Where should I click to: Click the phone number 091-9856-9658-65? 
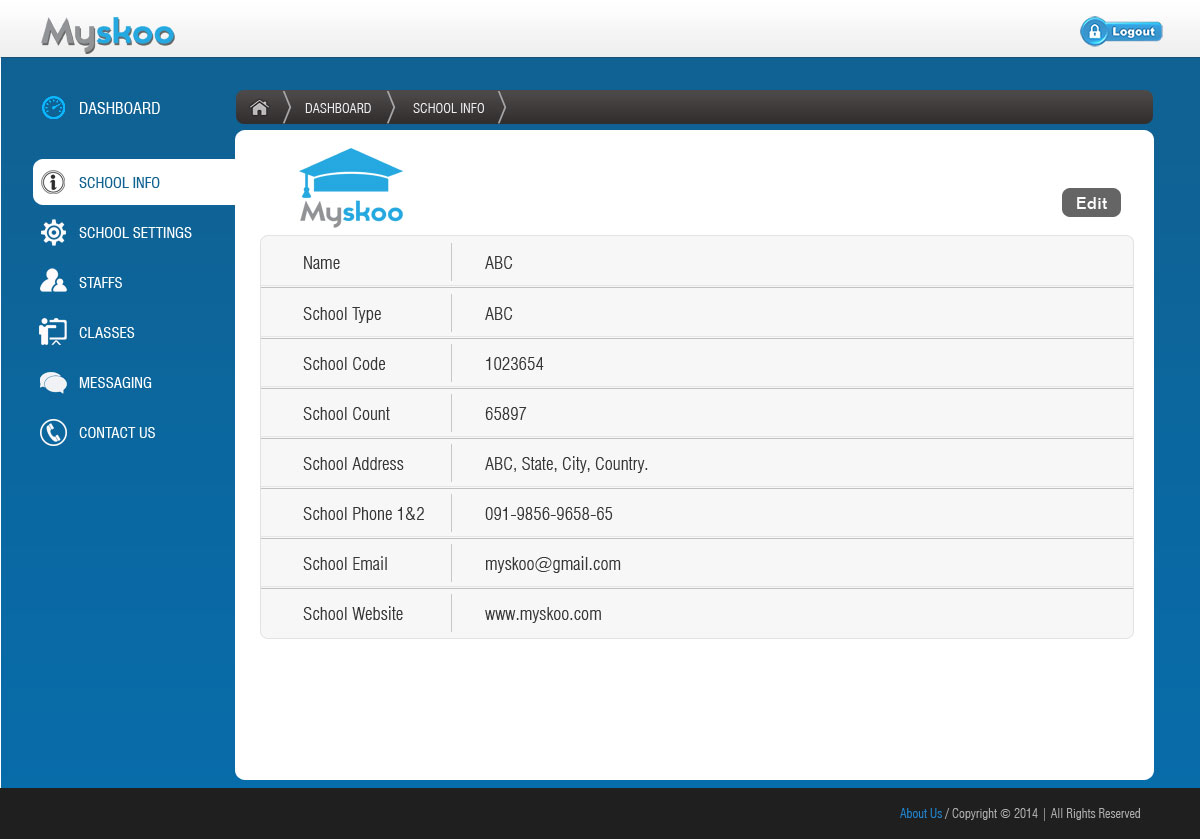point(549,514)
